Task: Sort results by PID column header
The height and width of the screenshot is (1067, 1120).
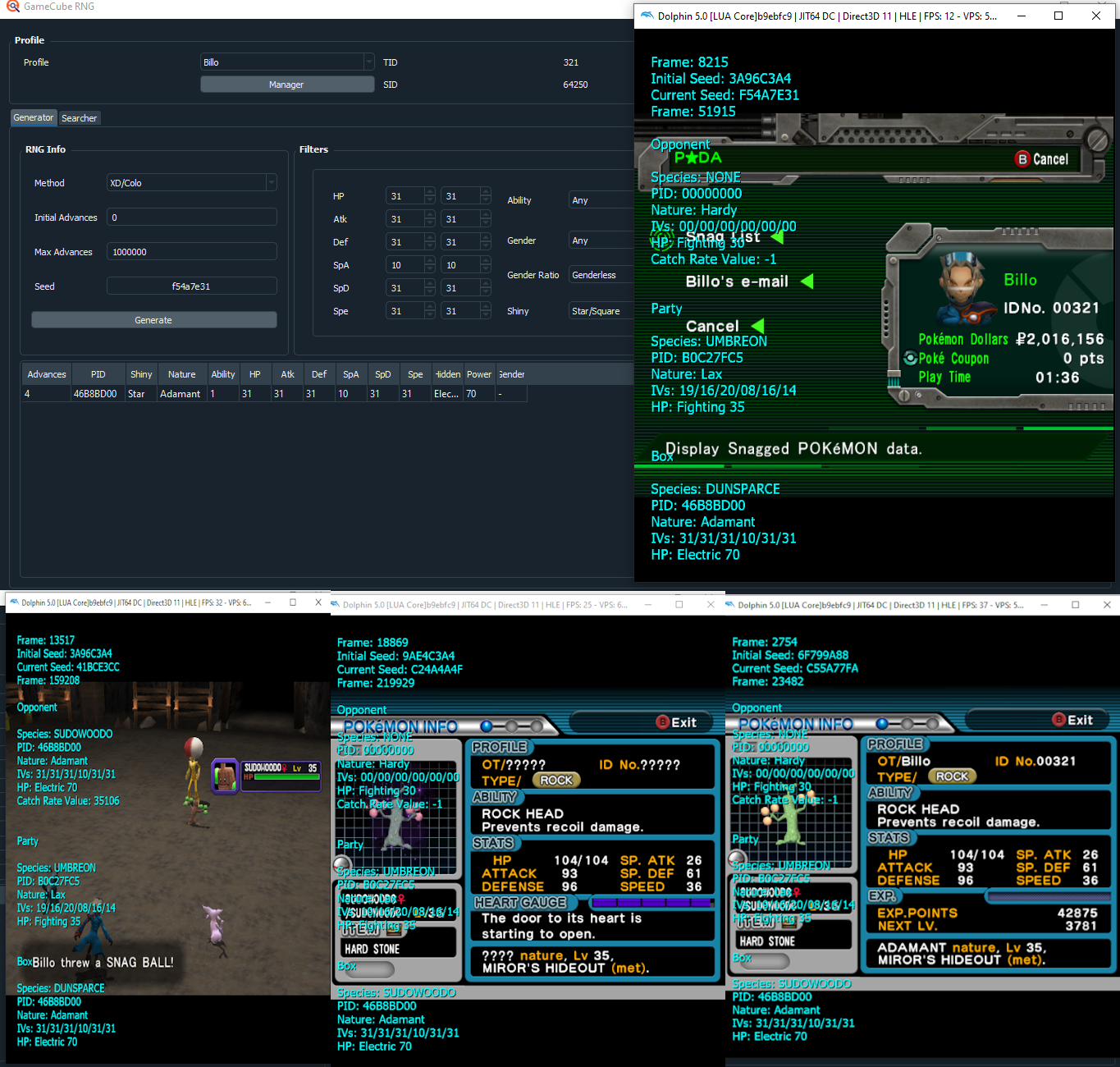Action: [98, 374]
